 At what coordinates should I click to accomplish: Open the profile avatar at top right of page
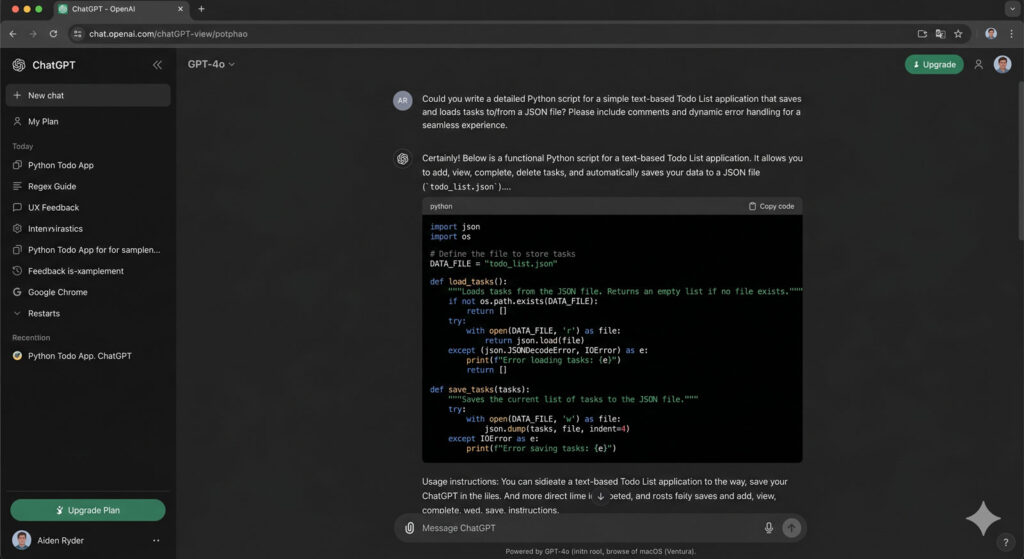(1002, 64)
